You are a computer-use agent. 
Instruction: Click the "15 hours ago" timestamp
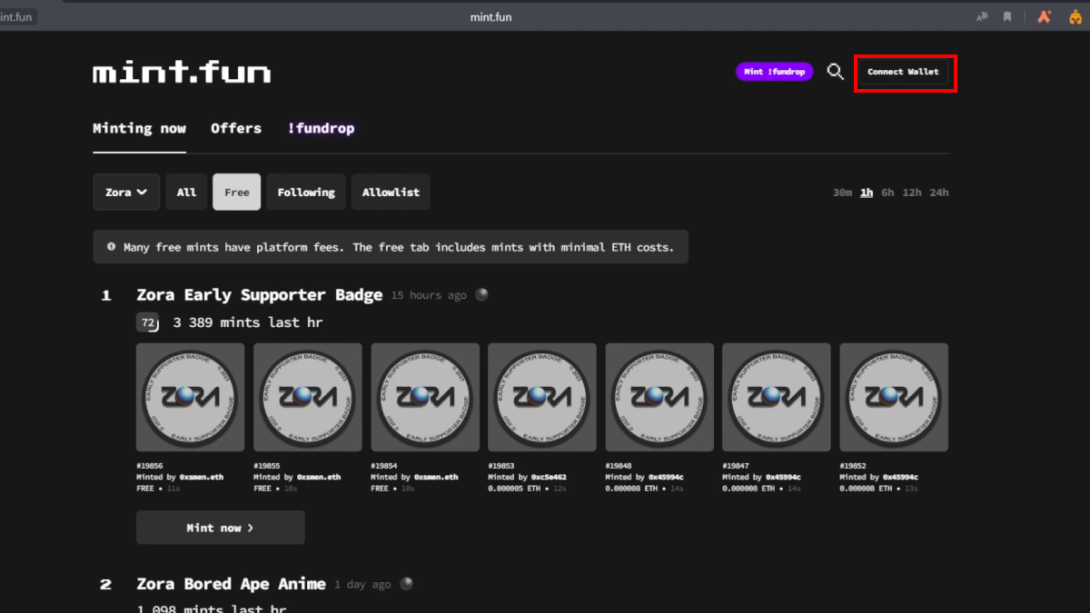[428, 295]
